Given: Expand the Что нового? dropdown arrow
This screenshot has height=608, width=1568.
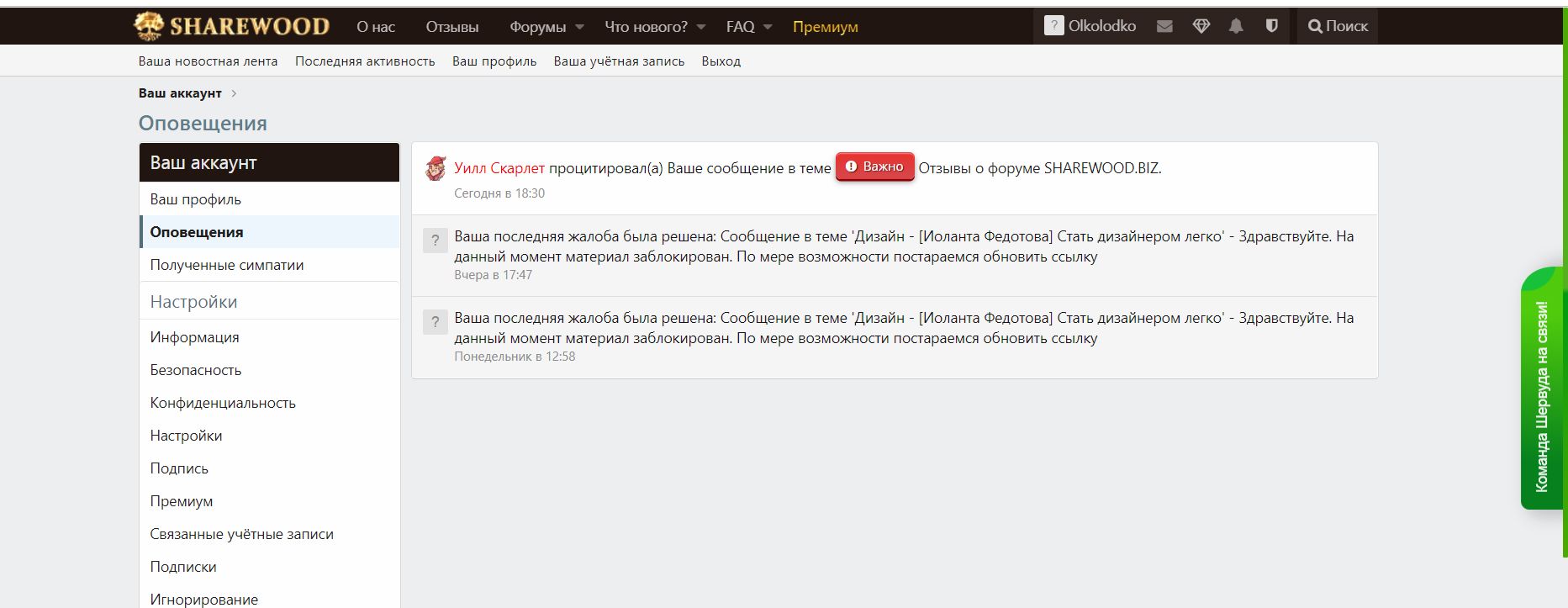Looking at the screenshot, I should pos(701,27).
